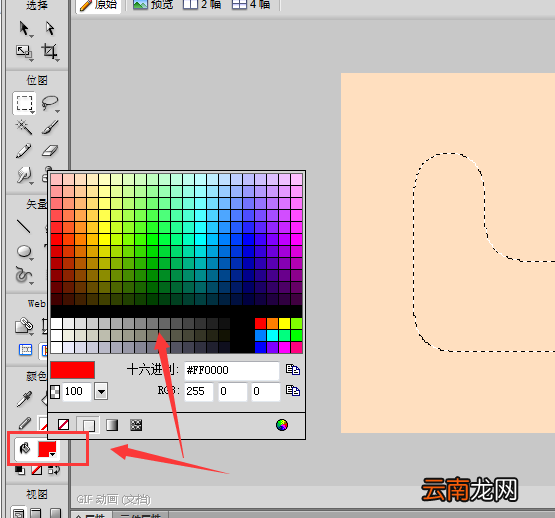Set fill to no color (transparent)
The height and width of the screenshot is (518, 555).
pos(63,424)
